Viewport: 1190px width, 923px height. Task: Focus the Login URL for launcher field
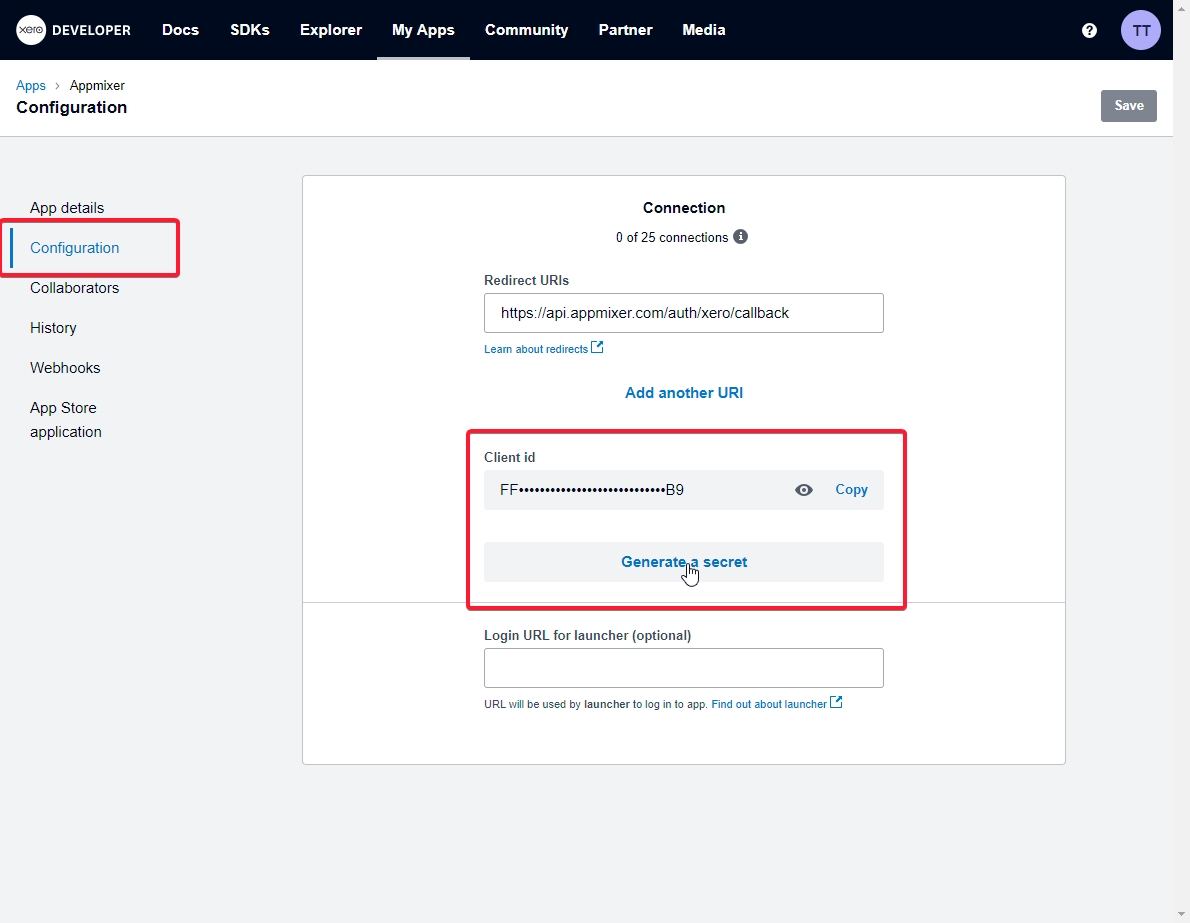[x=683, y=668]
